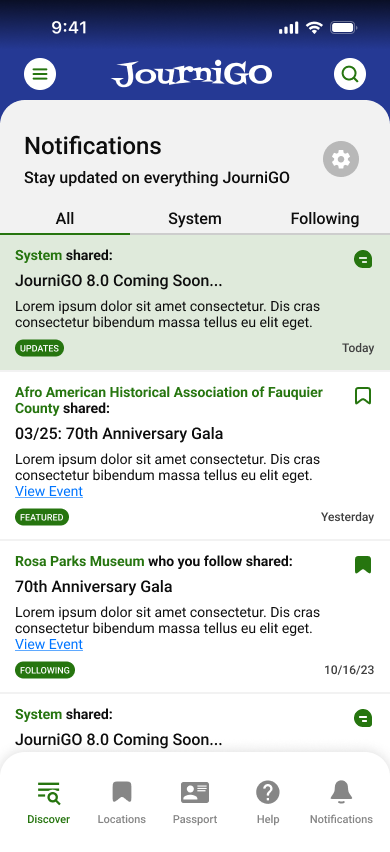Tap the search magnifier icon
The image size is (390, 852).
click(350, 73)
